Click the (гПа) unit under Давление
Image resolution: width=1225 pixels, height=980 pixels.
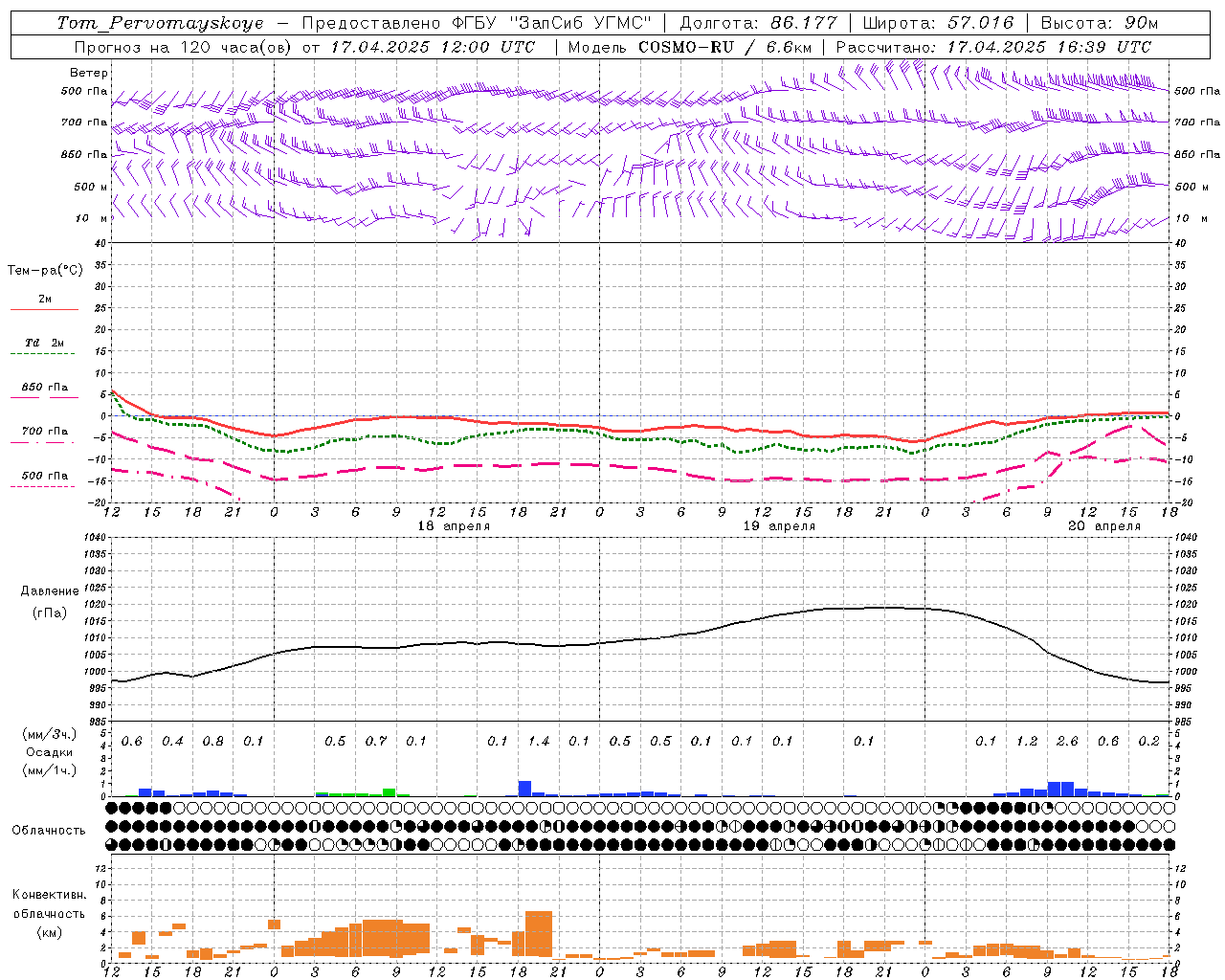coord(49,612)
